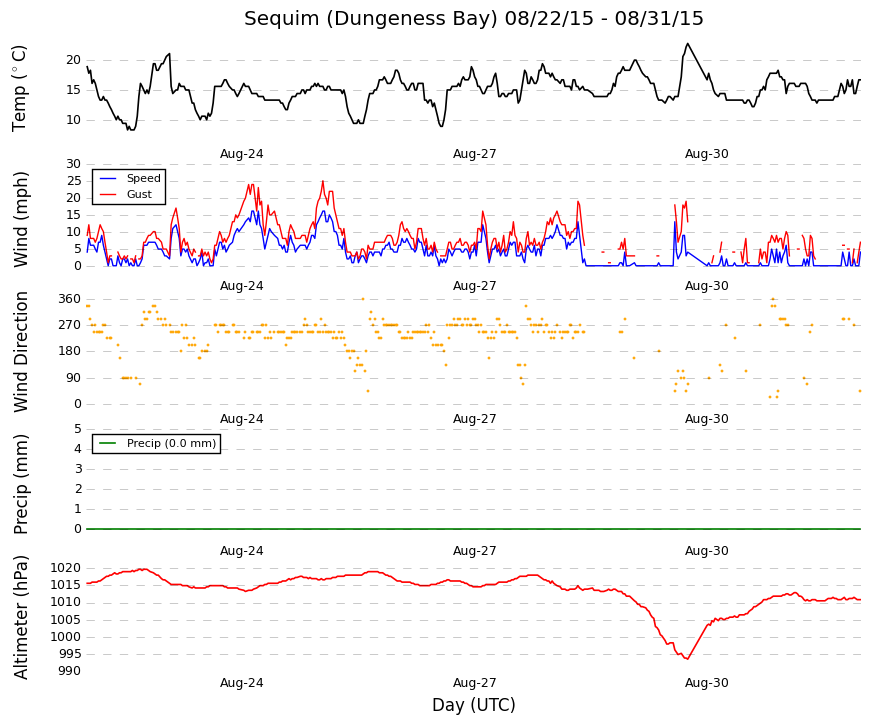871x725 pixels.
Task: Click the green Precip legend line
Action: pyautogui.click(x=108, y=443)
